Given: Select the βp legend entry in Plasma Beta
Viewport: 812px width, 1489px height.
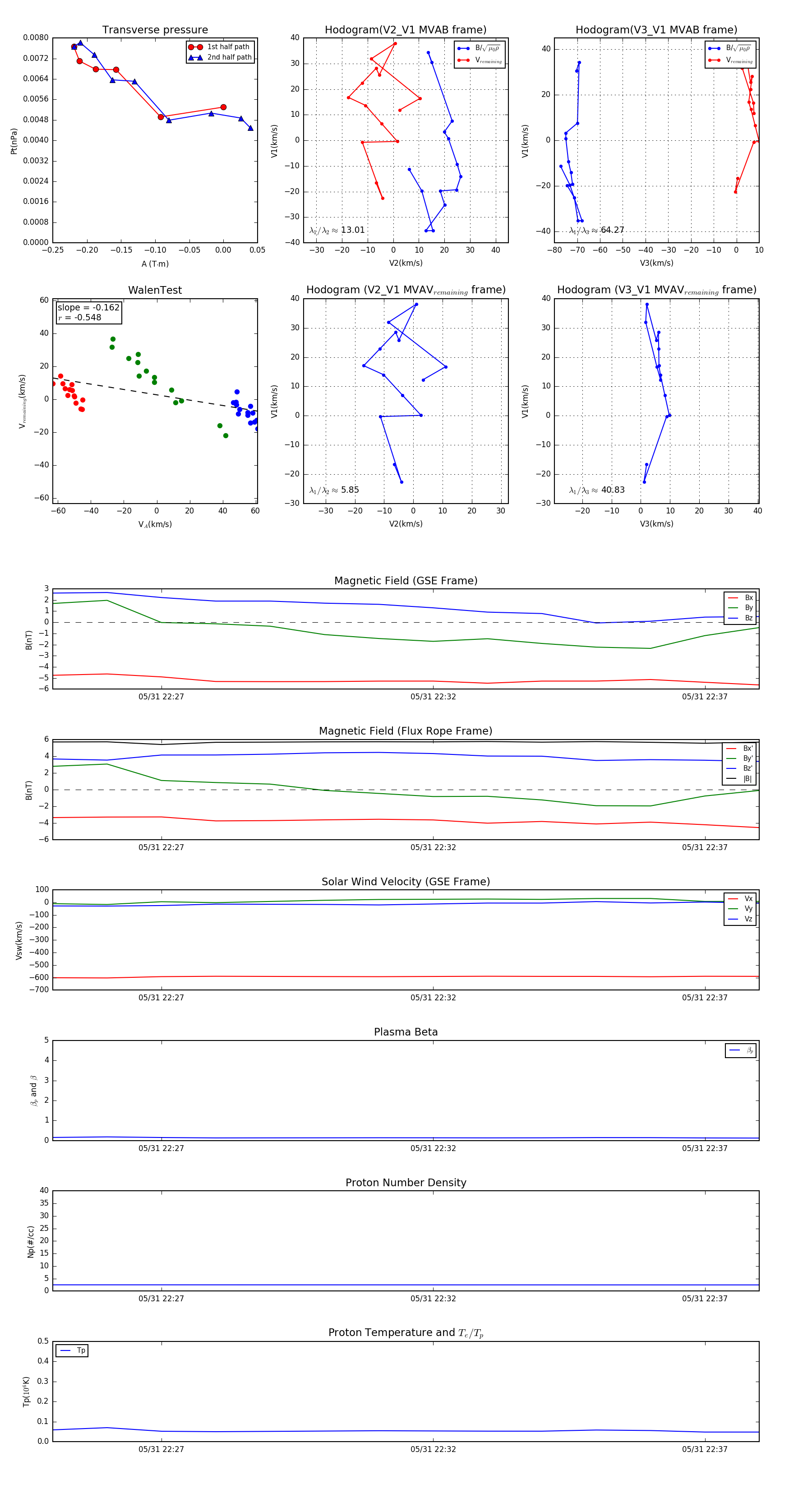Looking at the screenshot, I should click(x=742, y=1050).
